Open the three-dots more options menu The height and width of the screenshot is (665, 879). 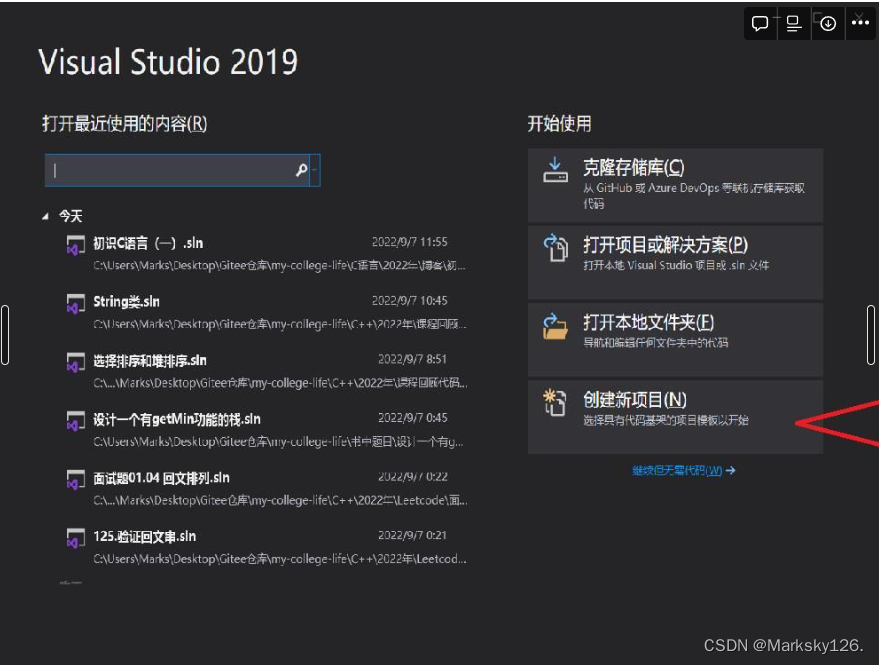(x=860, y=22)
